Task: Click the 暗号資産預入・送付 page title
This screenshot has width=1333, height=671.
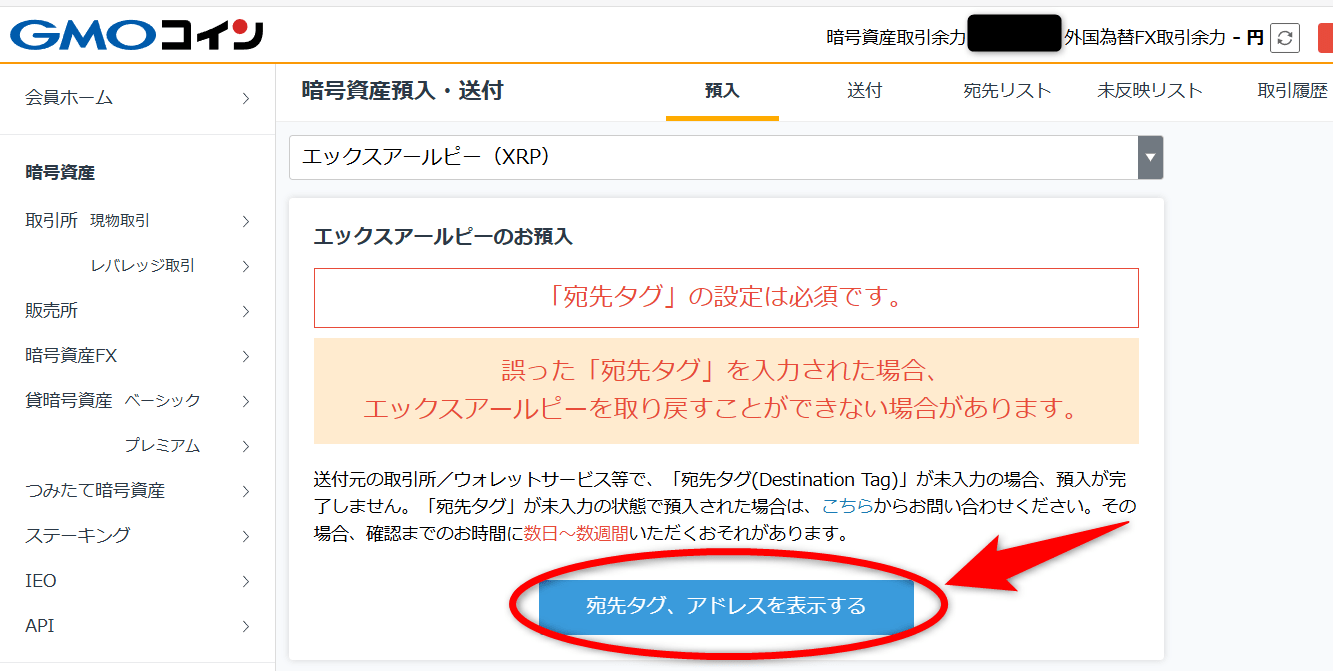Action: 402,91
